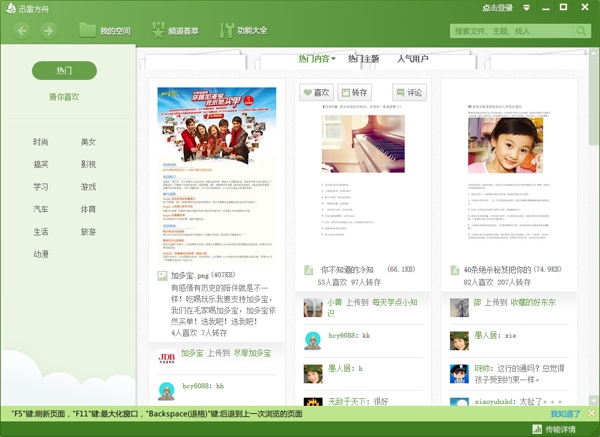Open the 收藏的好东东 topic link
Image resolution: width=600 pixels, height=437 pixels.
533,302
